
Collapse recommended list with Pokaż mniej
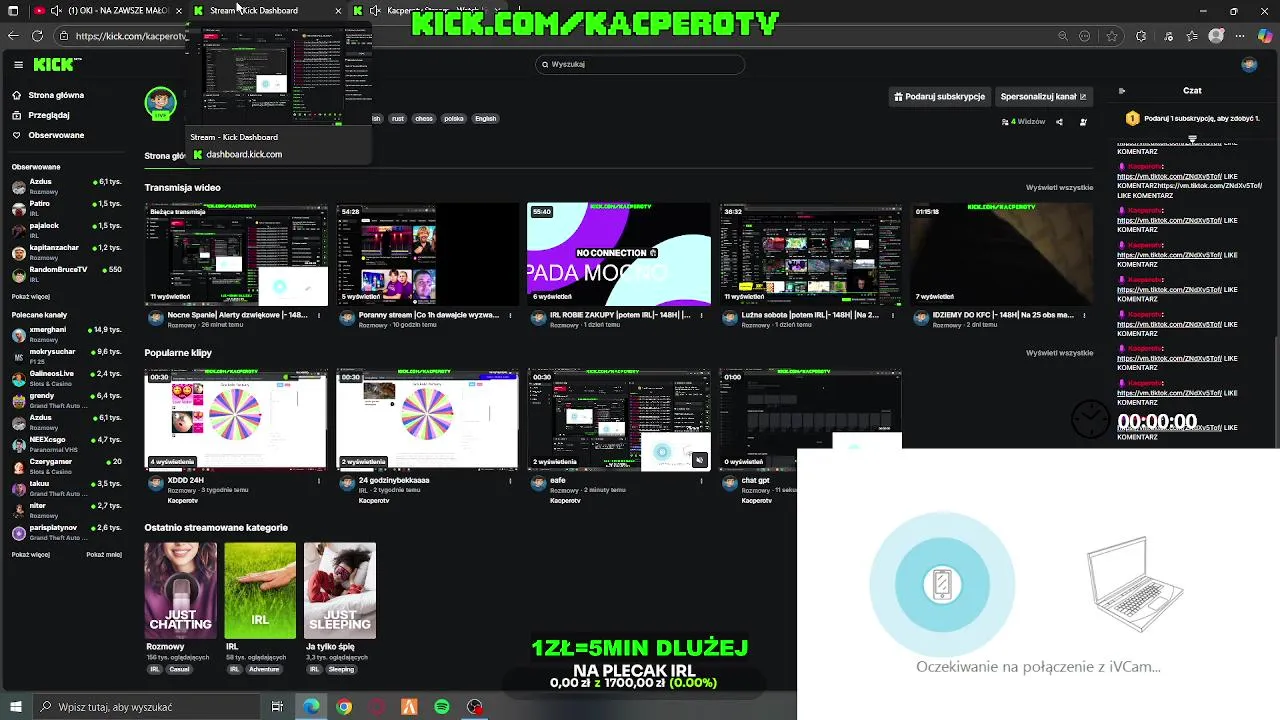click(104, 554)
